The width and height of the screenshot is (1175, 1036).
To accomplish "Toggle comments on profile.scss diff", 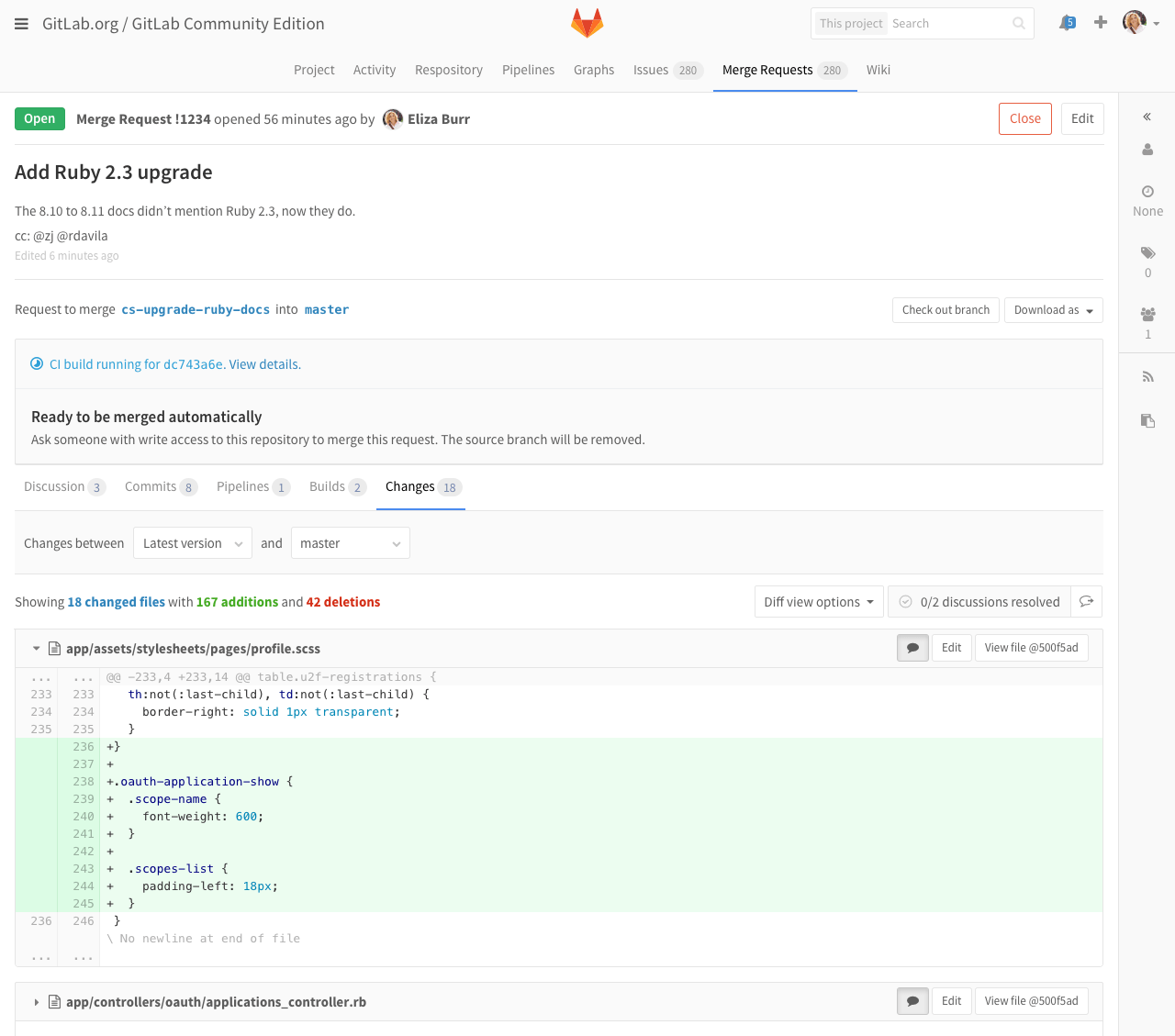I will point(912,647).
